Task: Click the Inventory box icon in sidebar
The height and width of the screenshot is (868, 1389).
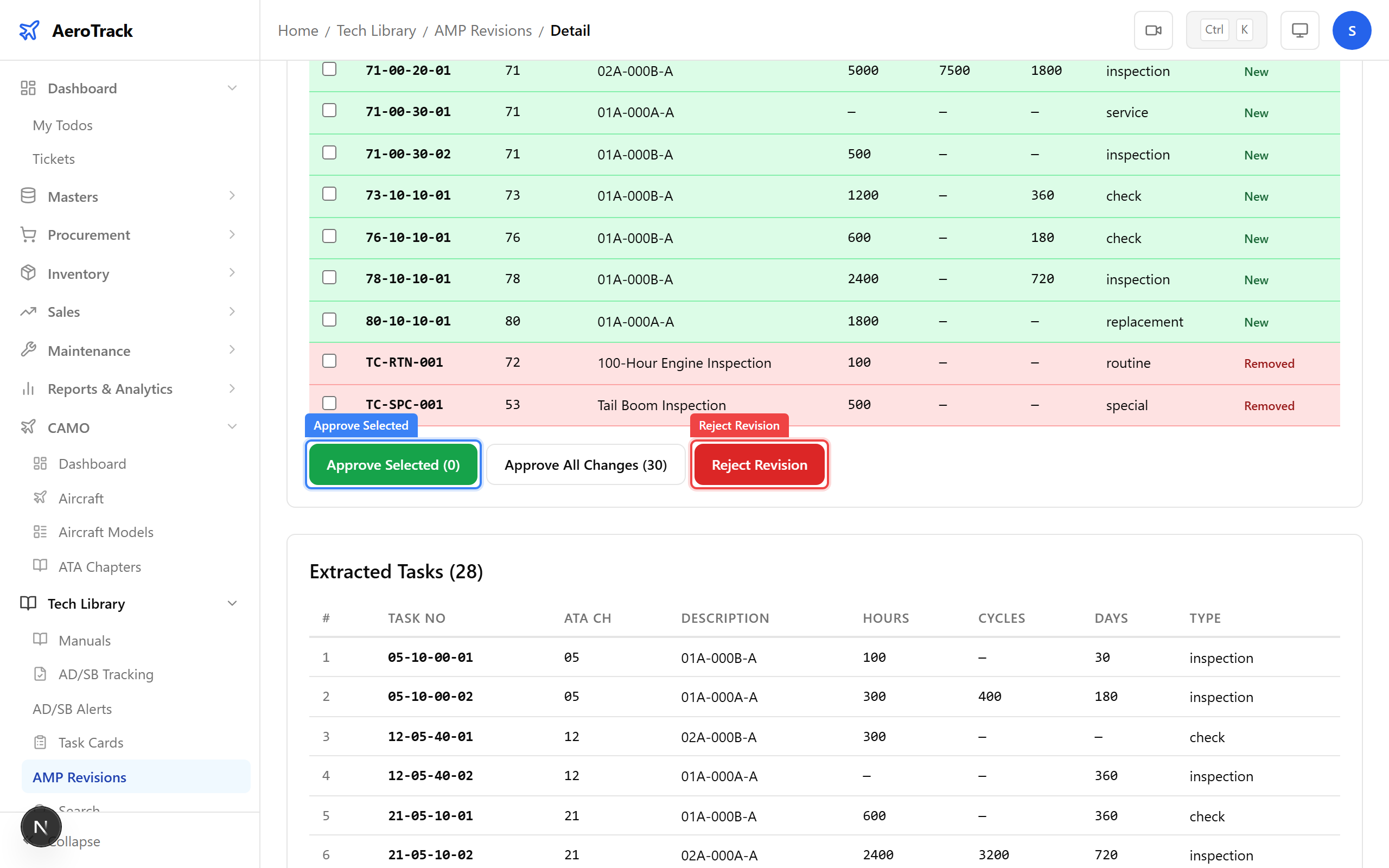Action: (x=28, y=273)
